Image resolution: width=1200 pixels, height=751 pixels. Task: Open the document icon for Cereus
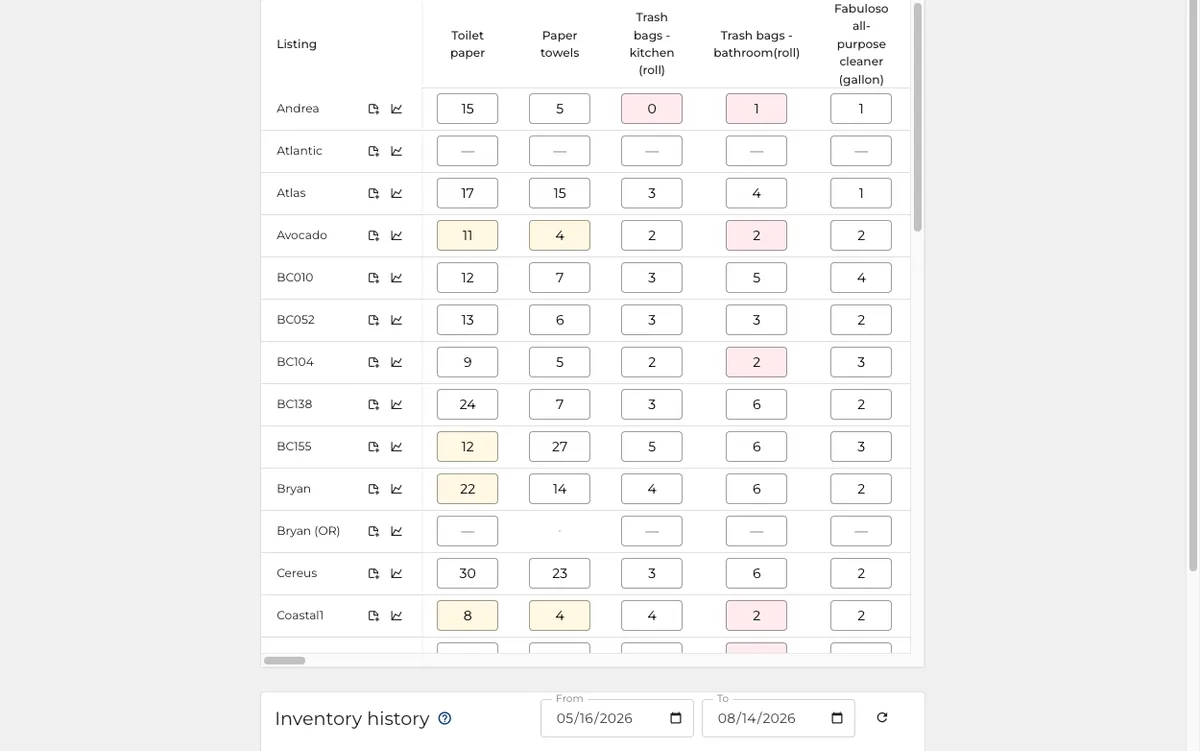pyautogui.click(x=373, y=574)
